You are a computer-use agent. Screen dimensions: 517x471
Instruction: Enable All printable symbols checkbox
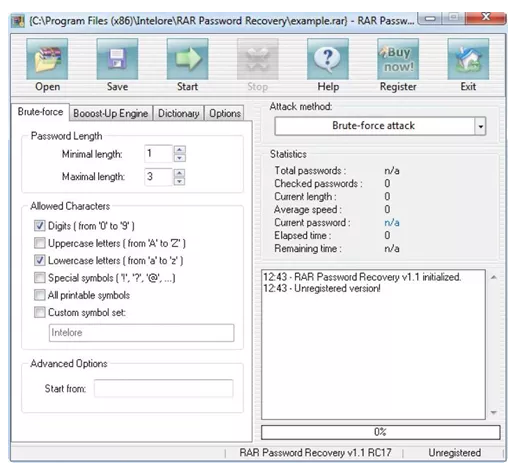(x=40, y=295)
